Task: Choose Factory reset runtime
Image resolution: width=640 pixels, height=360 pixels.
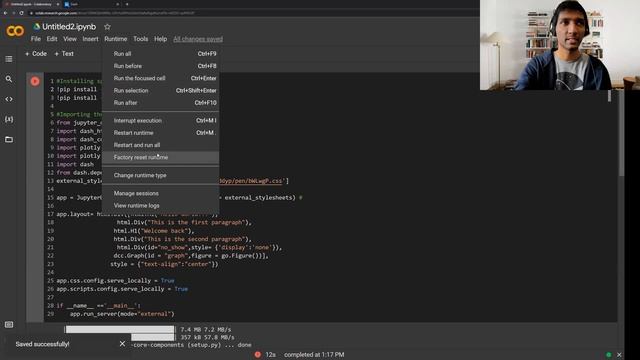Action: pyautogui.click(x=160, y=158)
